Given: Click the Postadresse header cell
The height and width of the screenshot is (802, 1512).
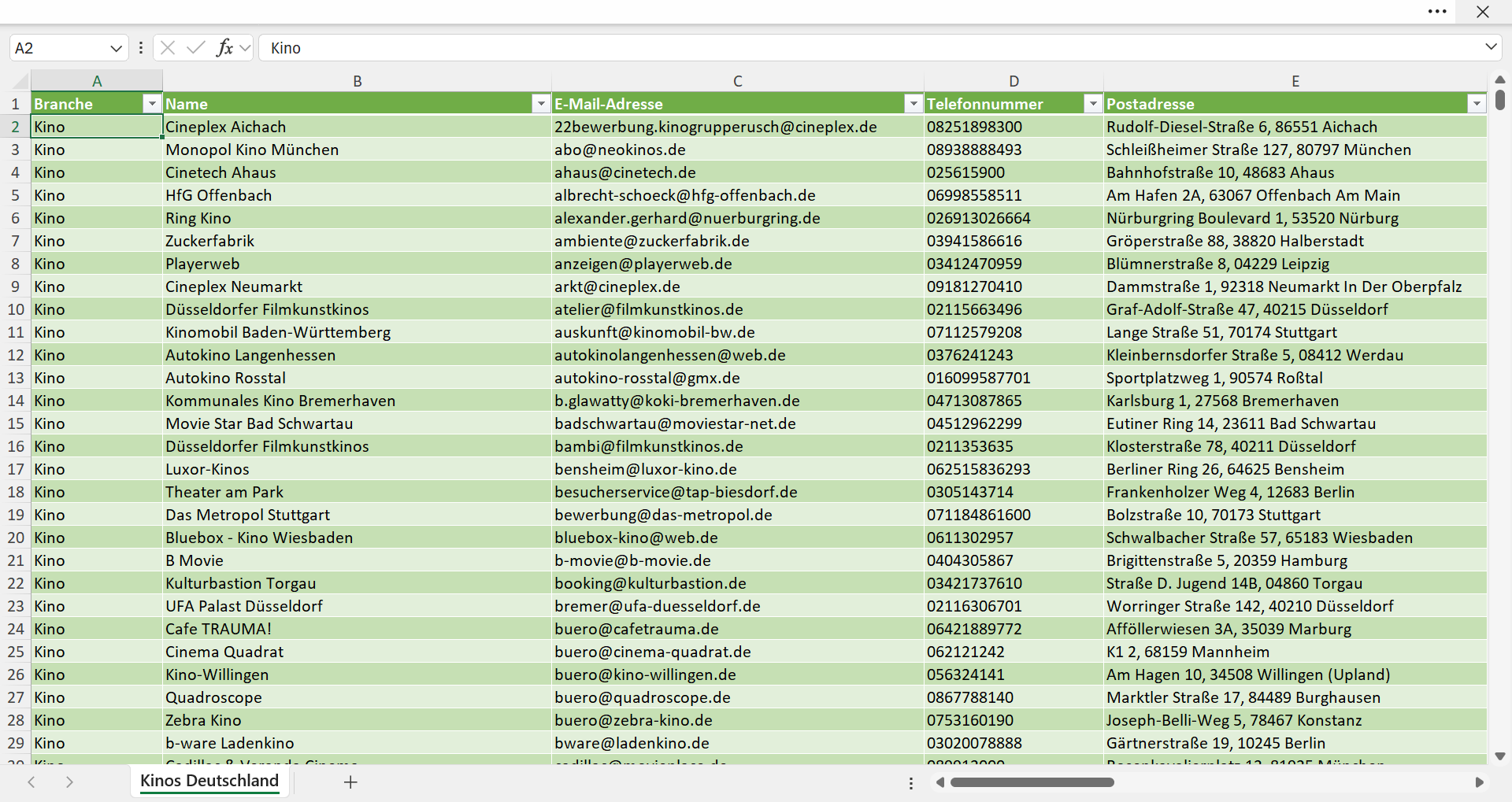Looking at the screenshot, I should 1295,104.
